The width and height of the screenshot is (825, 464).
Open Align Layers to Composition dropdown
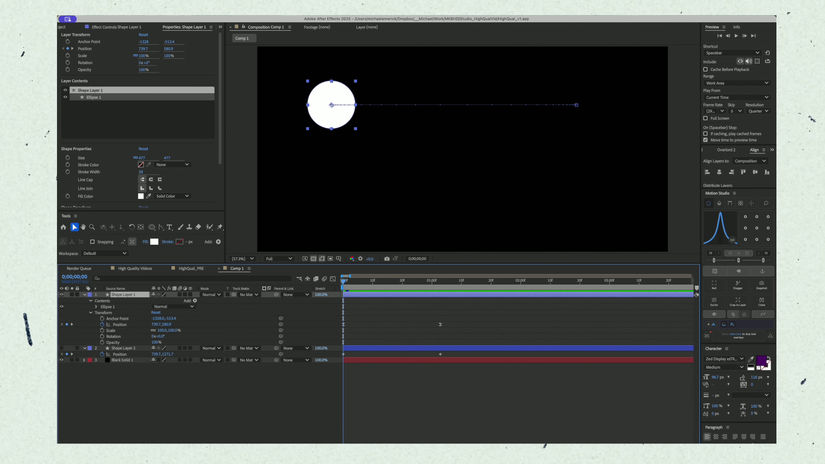pyautogui.click(x=751, y=161)
